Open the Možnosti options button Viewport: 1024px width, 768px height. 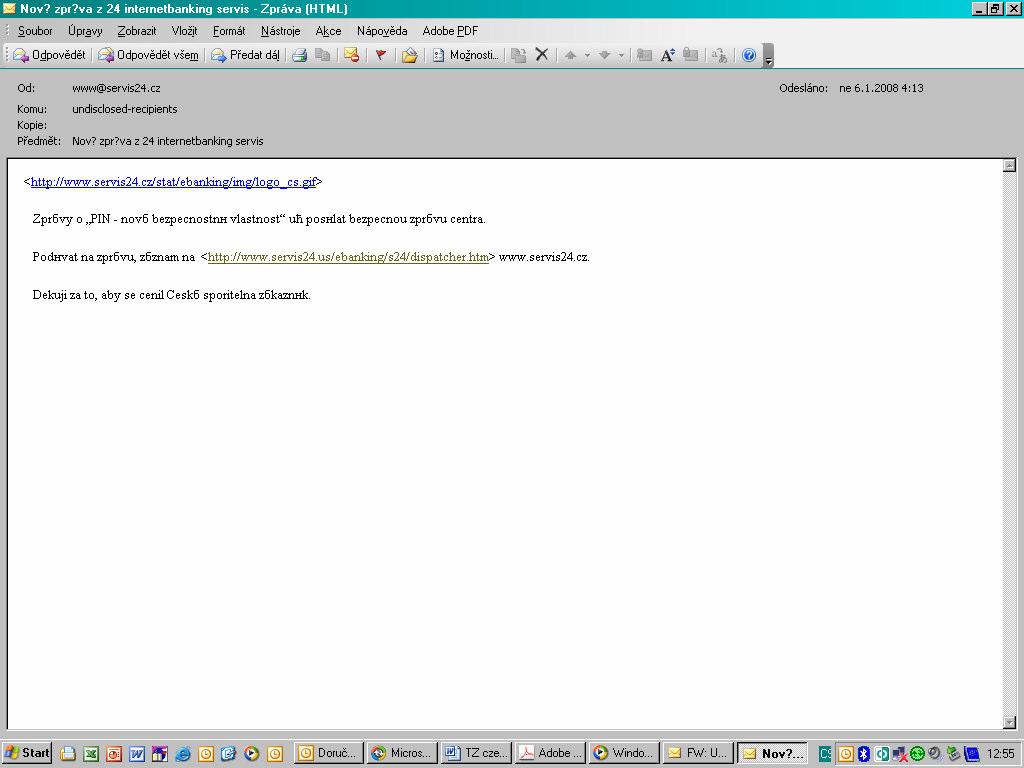pos(465,55)
